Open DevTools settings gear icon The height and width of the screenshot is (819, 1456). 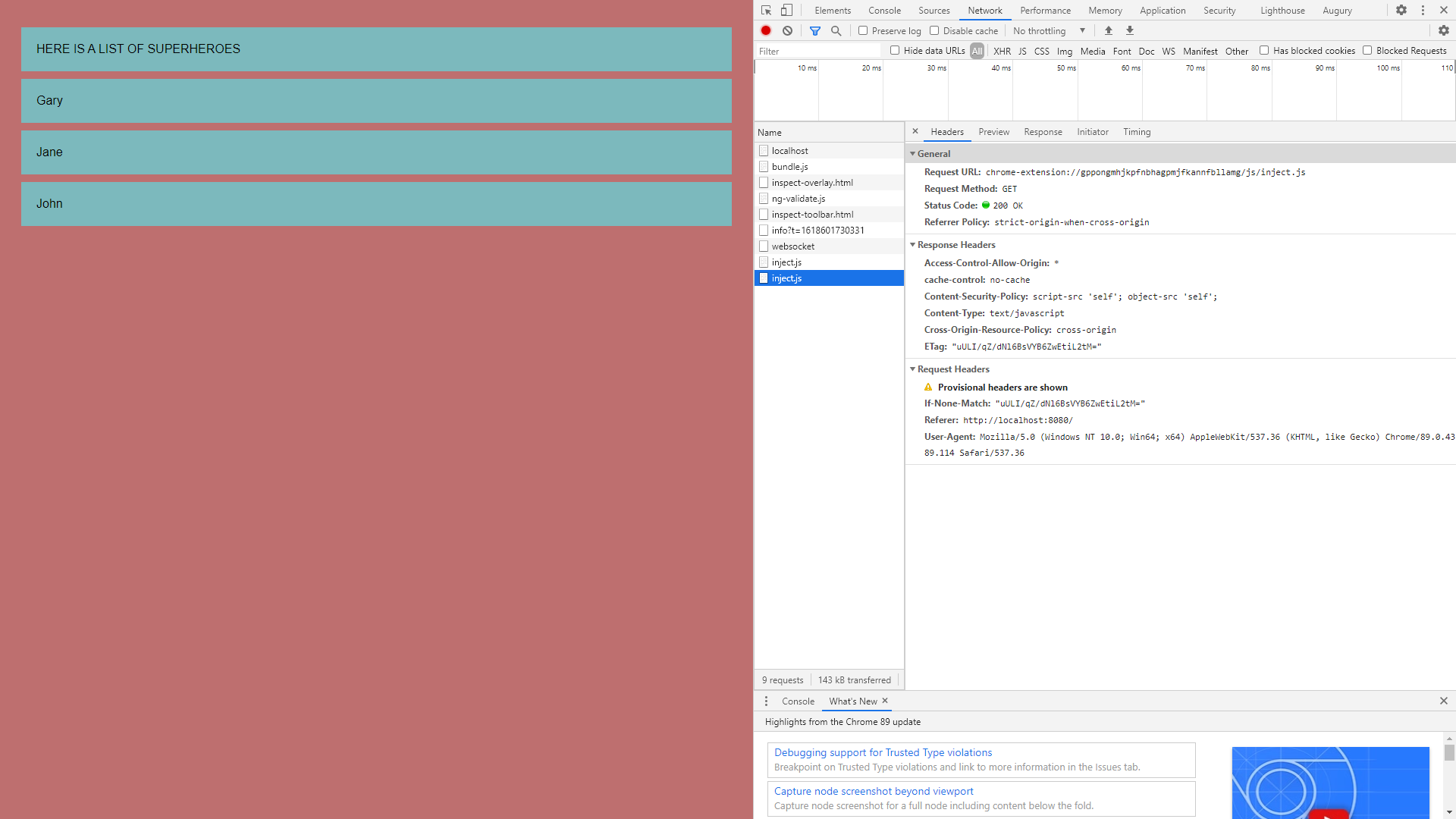1401,11
